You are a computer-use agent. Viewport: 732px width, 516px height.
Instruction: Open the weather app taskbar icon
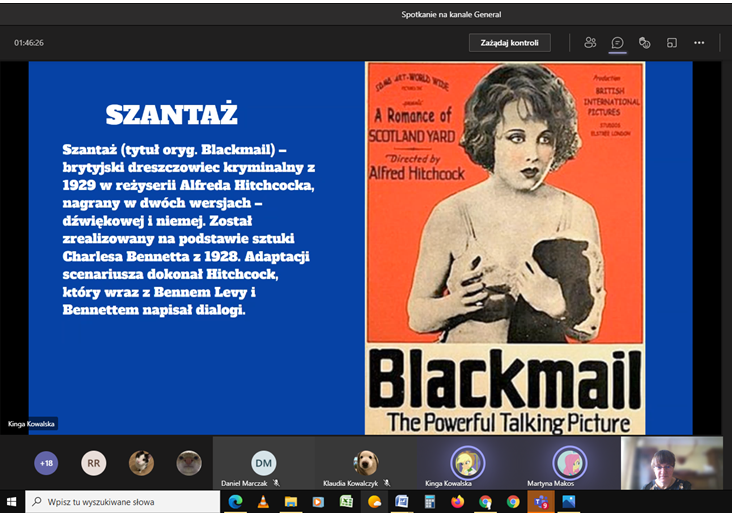pyautogui.click(x=374, y=502)
